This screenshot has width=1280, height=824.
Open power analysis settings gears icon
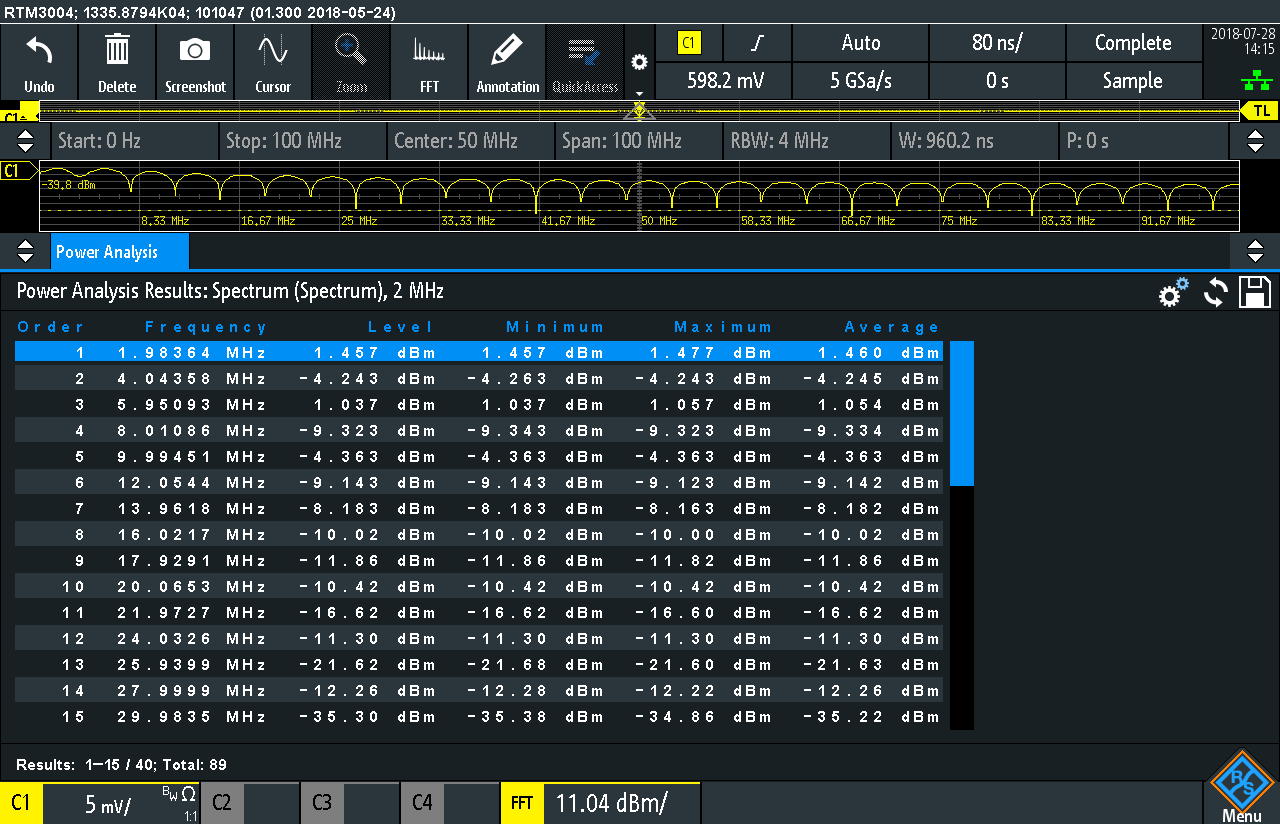click(1173, 293)
